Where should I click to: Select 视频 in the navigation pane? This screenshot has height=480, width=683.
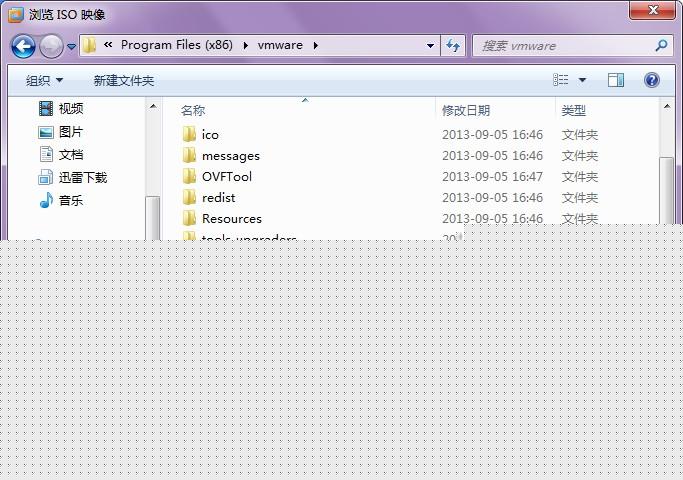71,108
